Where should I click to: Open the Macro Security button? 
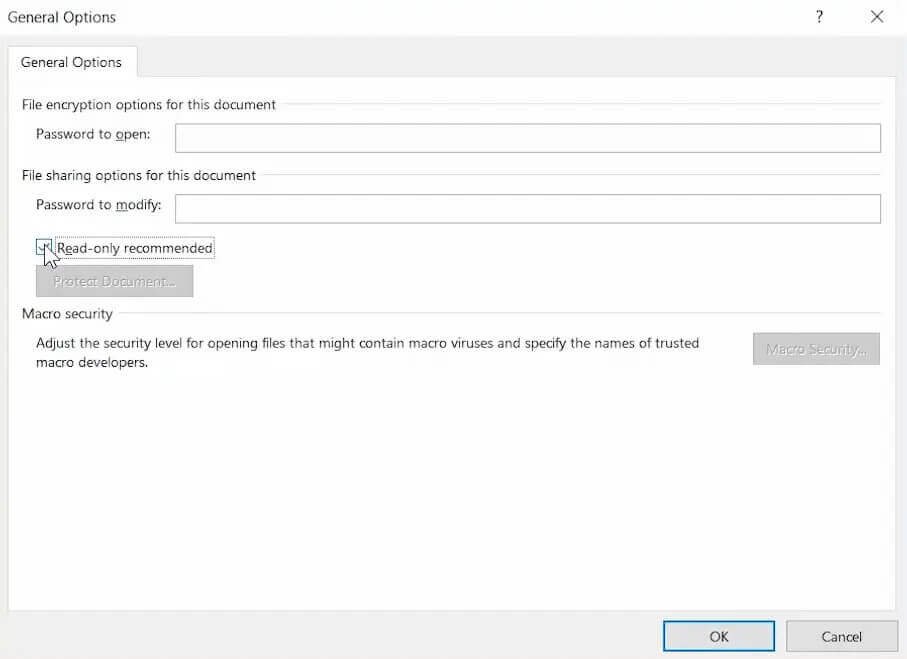click(x=816, y=349)
